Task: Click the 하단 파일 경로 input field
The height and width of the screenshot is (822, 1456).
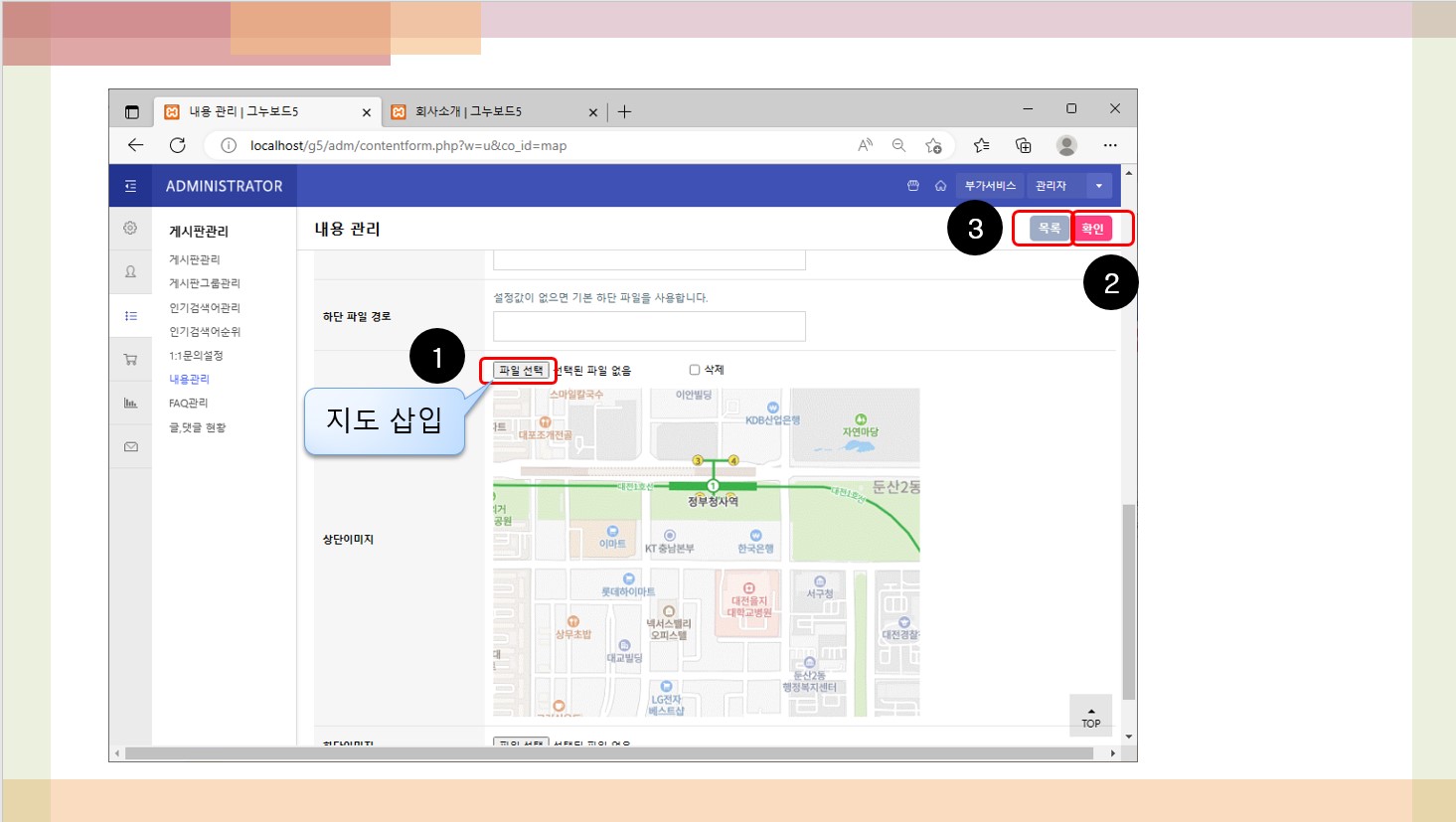Action: pyautogui.click(x=649, y=326)
